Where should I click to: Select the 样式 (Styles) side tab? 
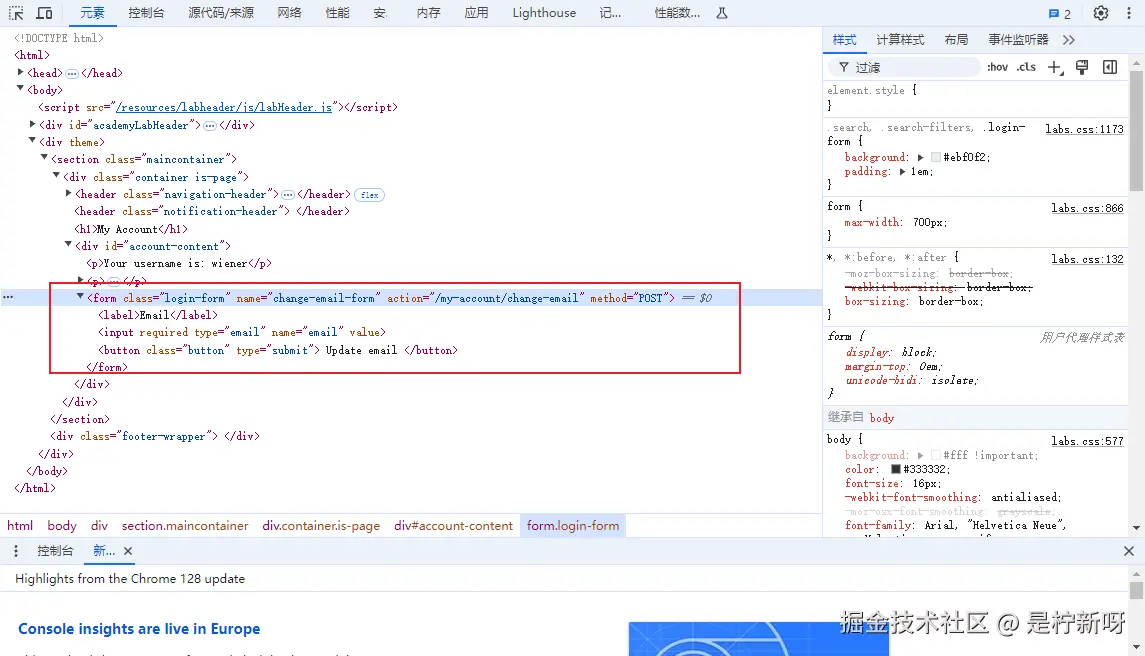point(844,40)
